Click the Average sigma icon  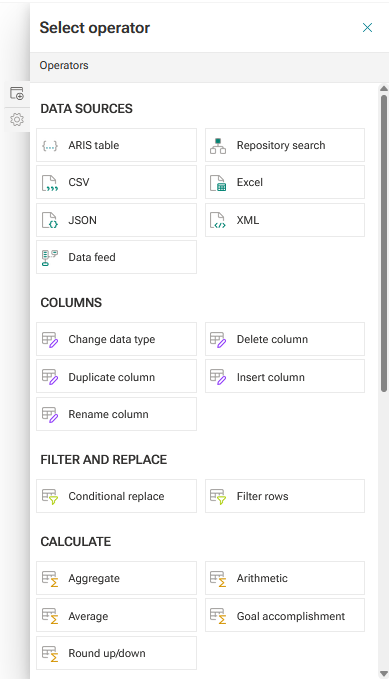pos(50,616)
